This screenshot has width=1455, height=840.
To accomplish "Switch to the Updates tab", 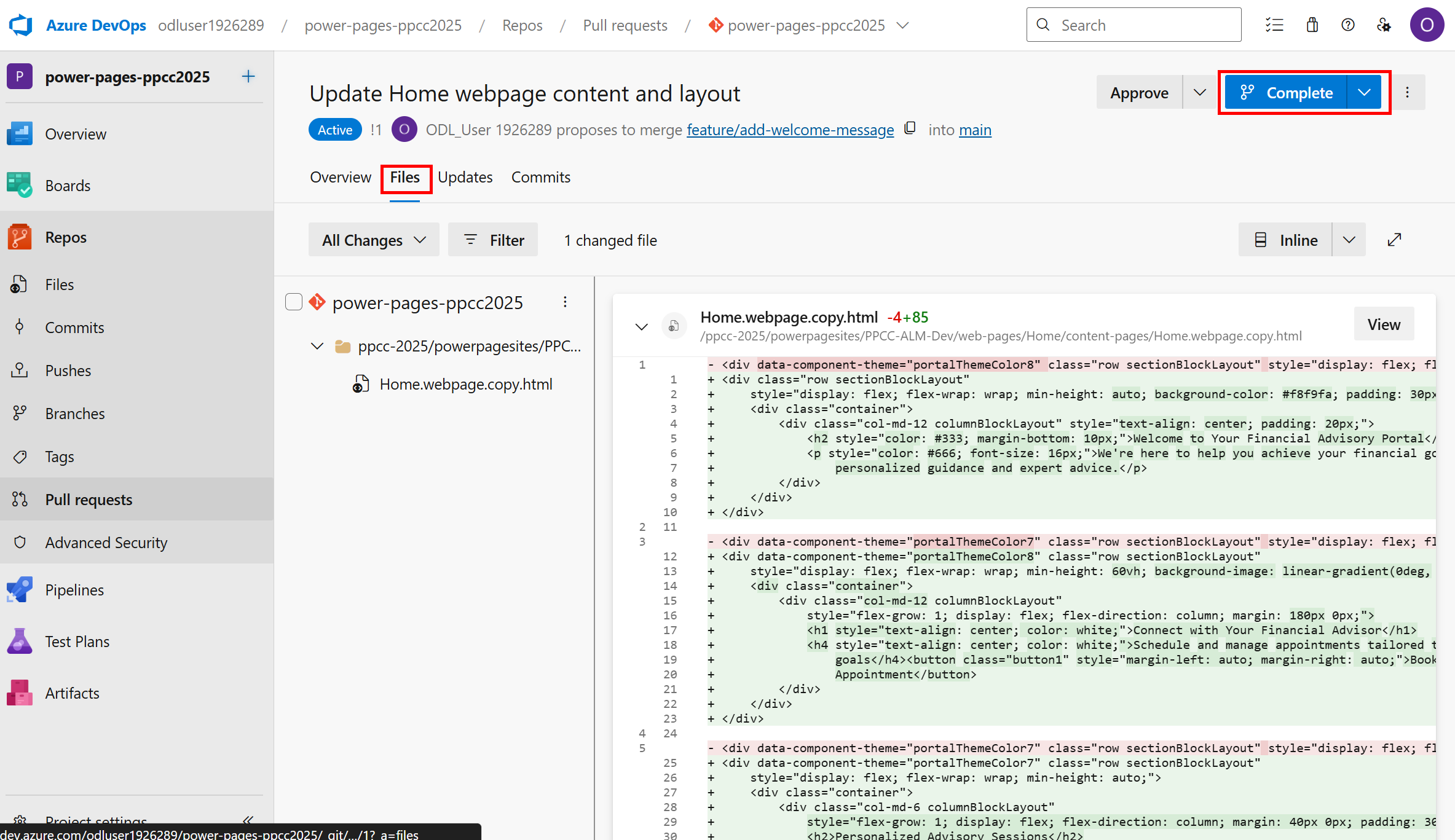I will [465, 177].
